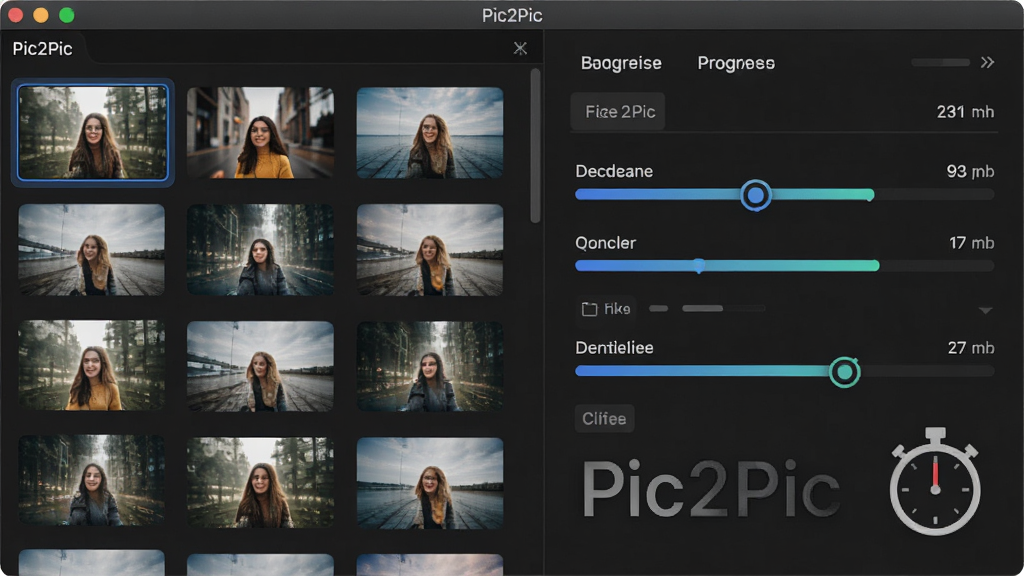Select first row waterfront pier thumbnail
The width and height of the screenshot is (1024, 576).
(430, 133)
